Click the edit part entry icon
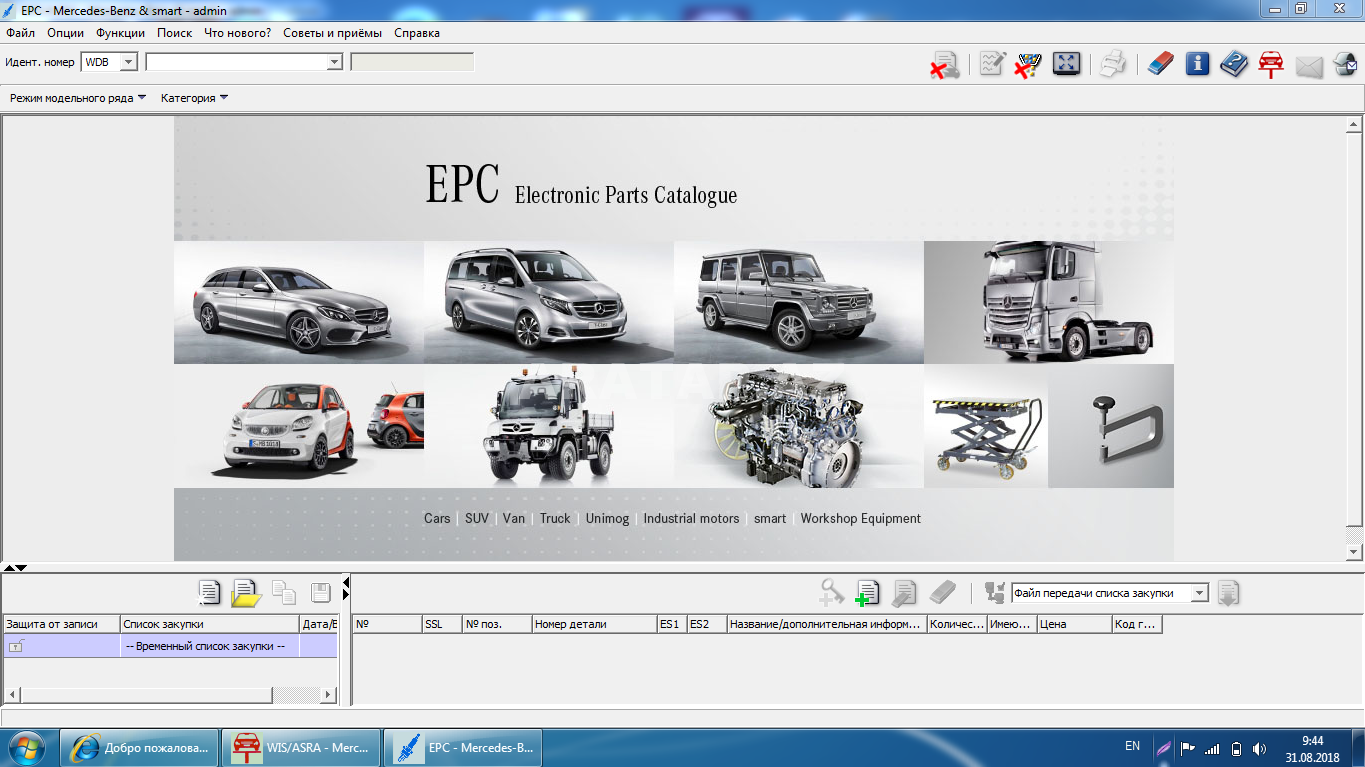 click(x=904, y=593)
